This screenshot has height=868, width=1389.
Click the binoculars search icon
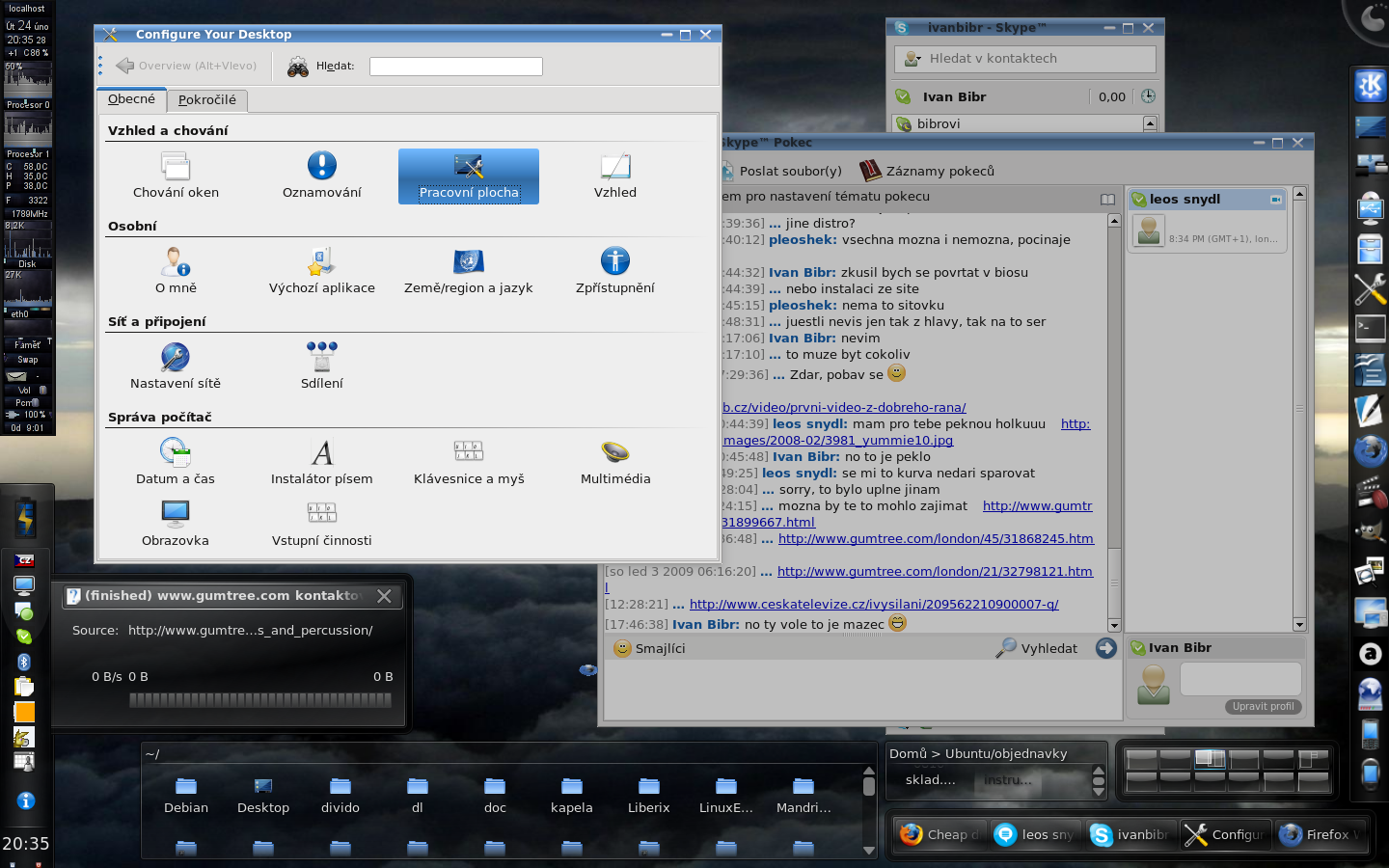(298, 66)
